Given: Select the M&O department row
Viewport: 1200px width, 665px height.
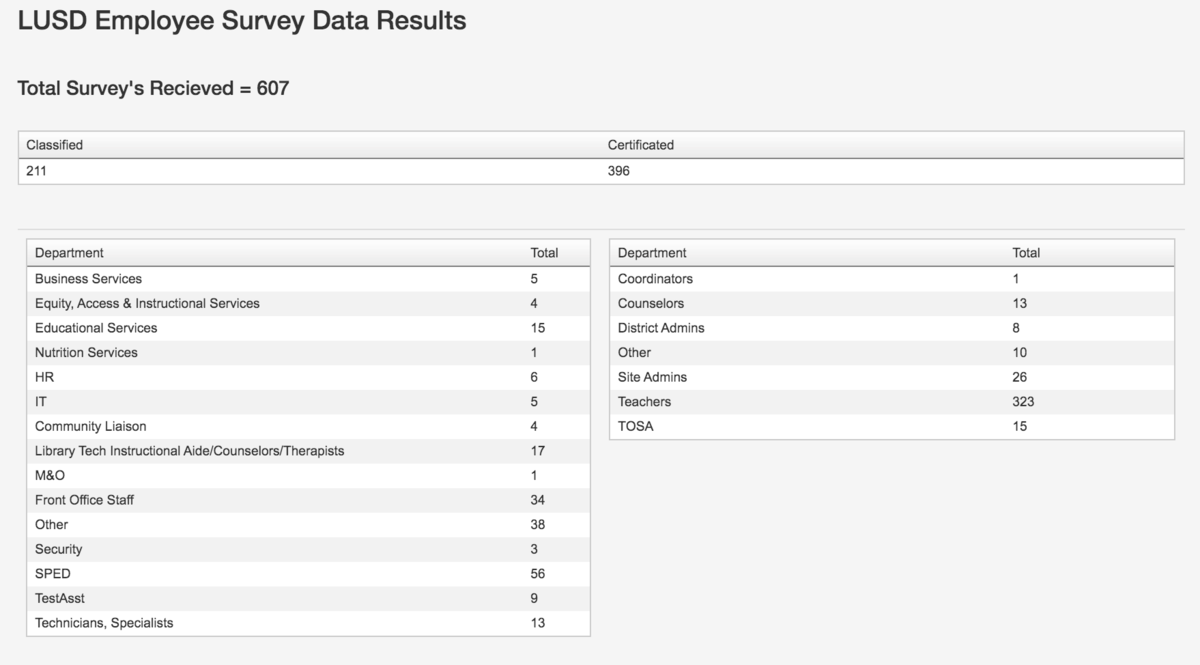Looking at the screenshot, I should pos(308,475).
